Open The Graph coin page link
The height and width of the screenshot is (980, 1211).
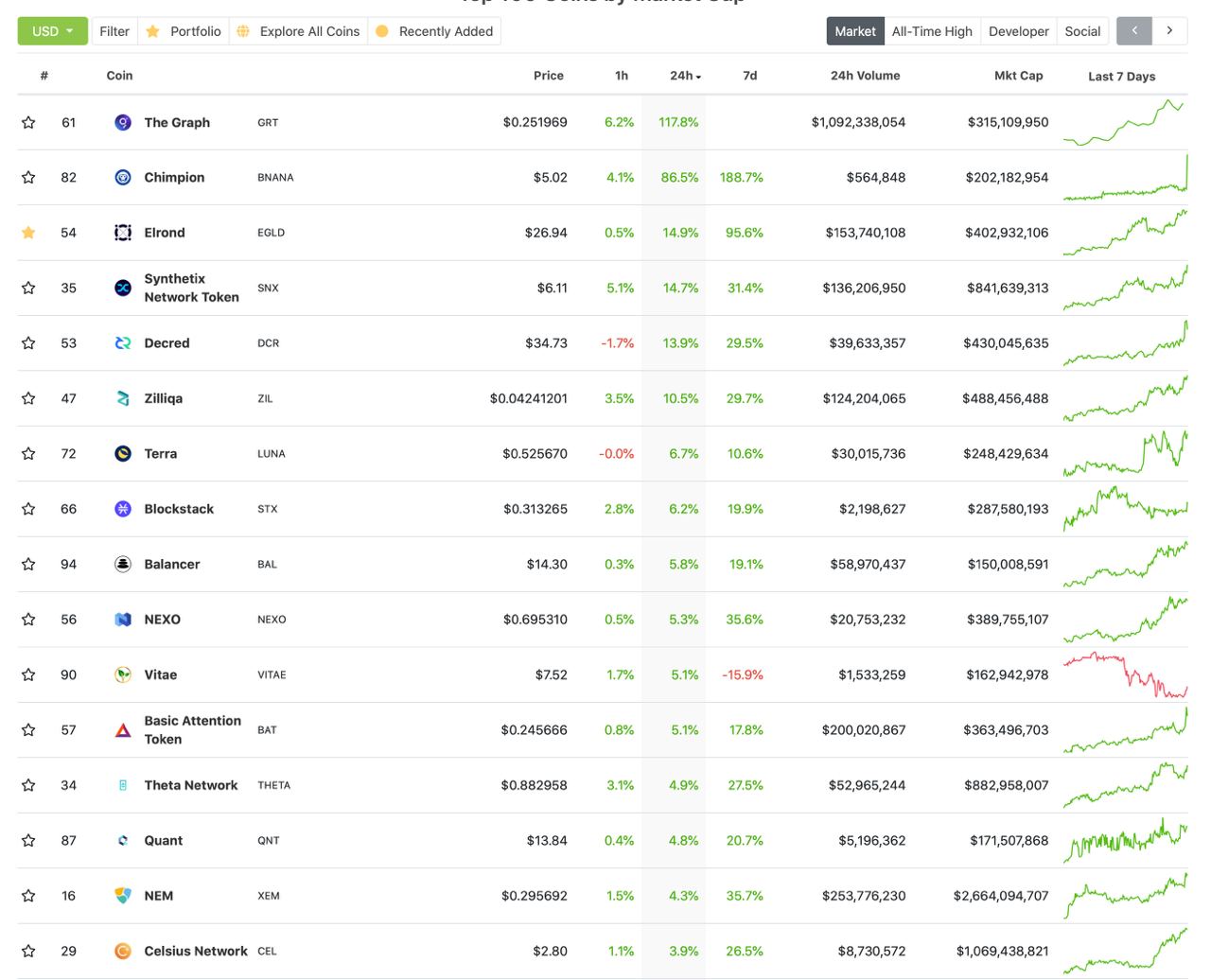(x=177, y=122)
